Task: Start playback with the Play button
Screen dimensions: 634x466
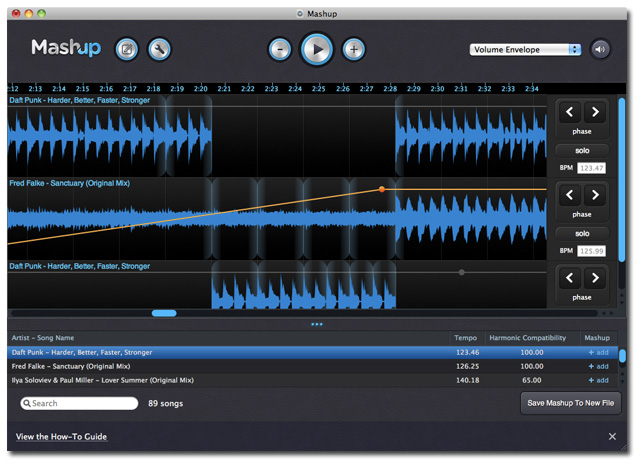Action: point(317,49)
